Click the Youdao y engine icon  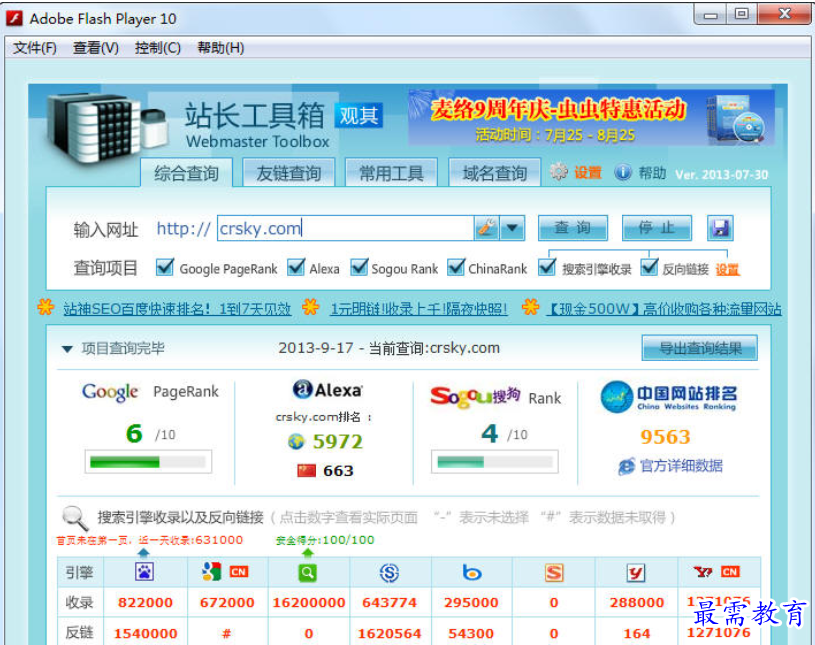click(636, 573)
